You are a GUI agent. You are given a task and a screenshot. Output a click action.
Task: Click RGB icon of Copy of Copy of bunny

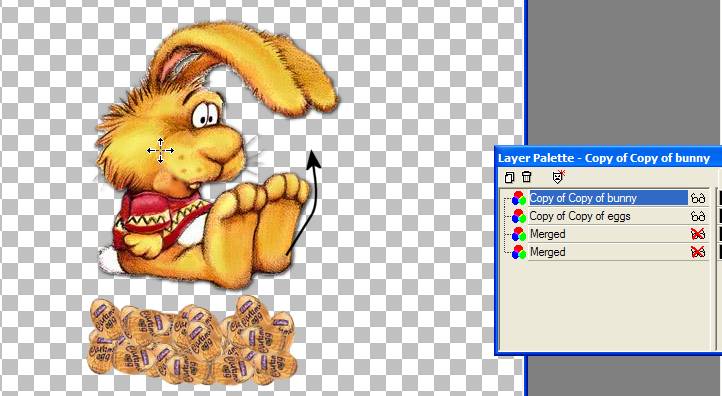518,198
